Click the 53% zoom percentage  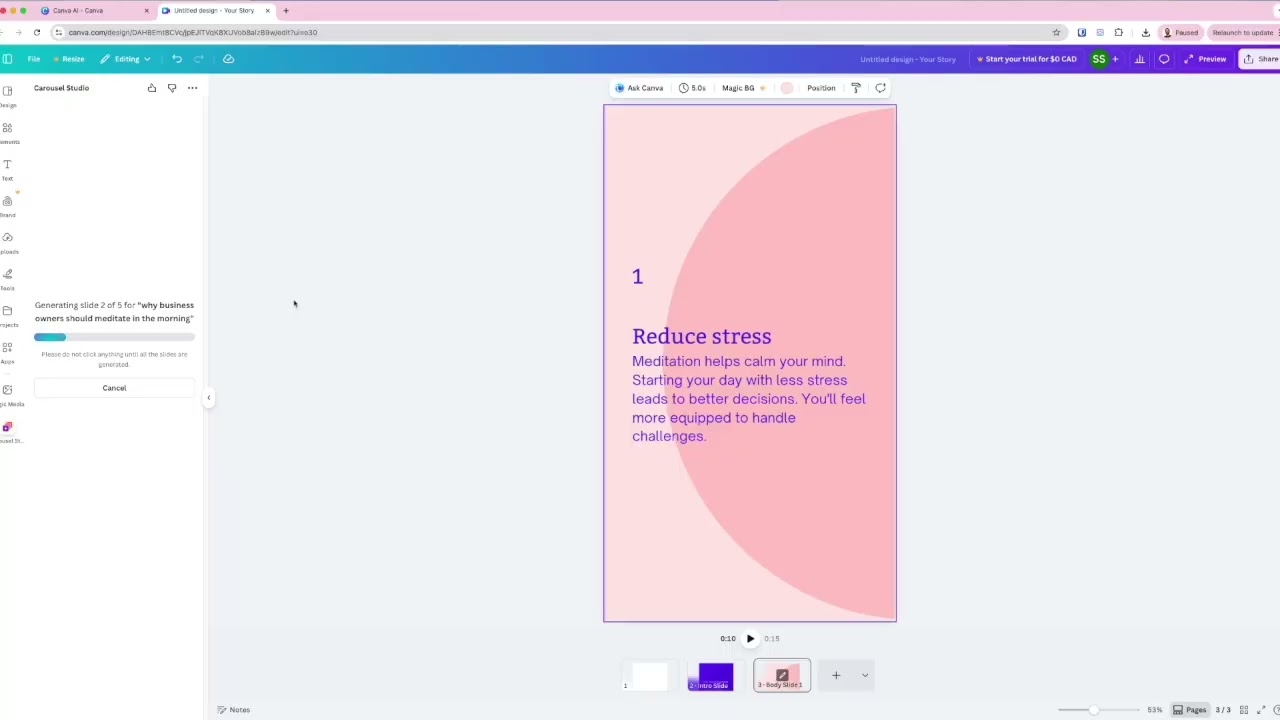click(1155, 710)
